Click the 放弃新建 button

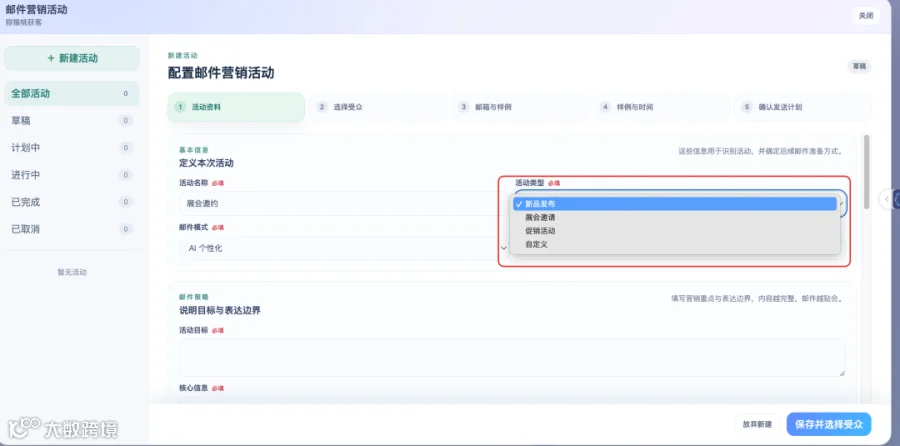click(757, 425)
